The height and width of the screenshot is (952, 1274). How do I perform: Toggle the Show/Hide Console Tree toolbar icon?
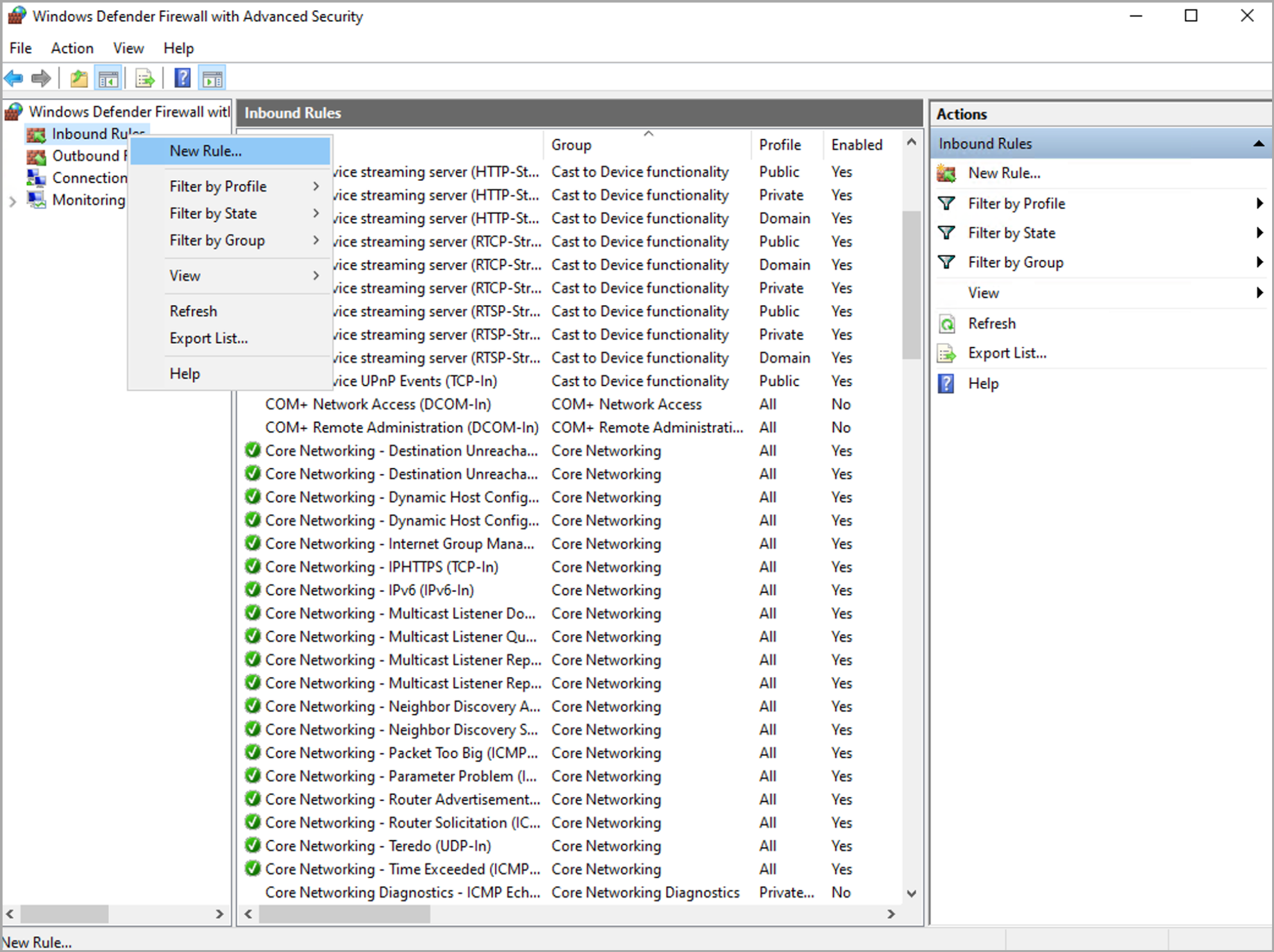click(108, 79)
